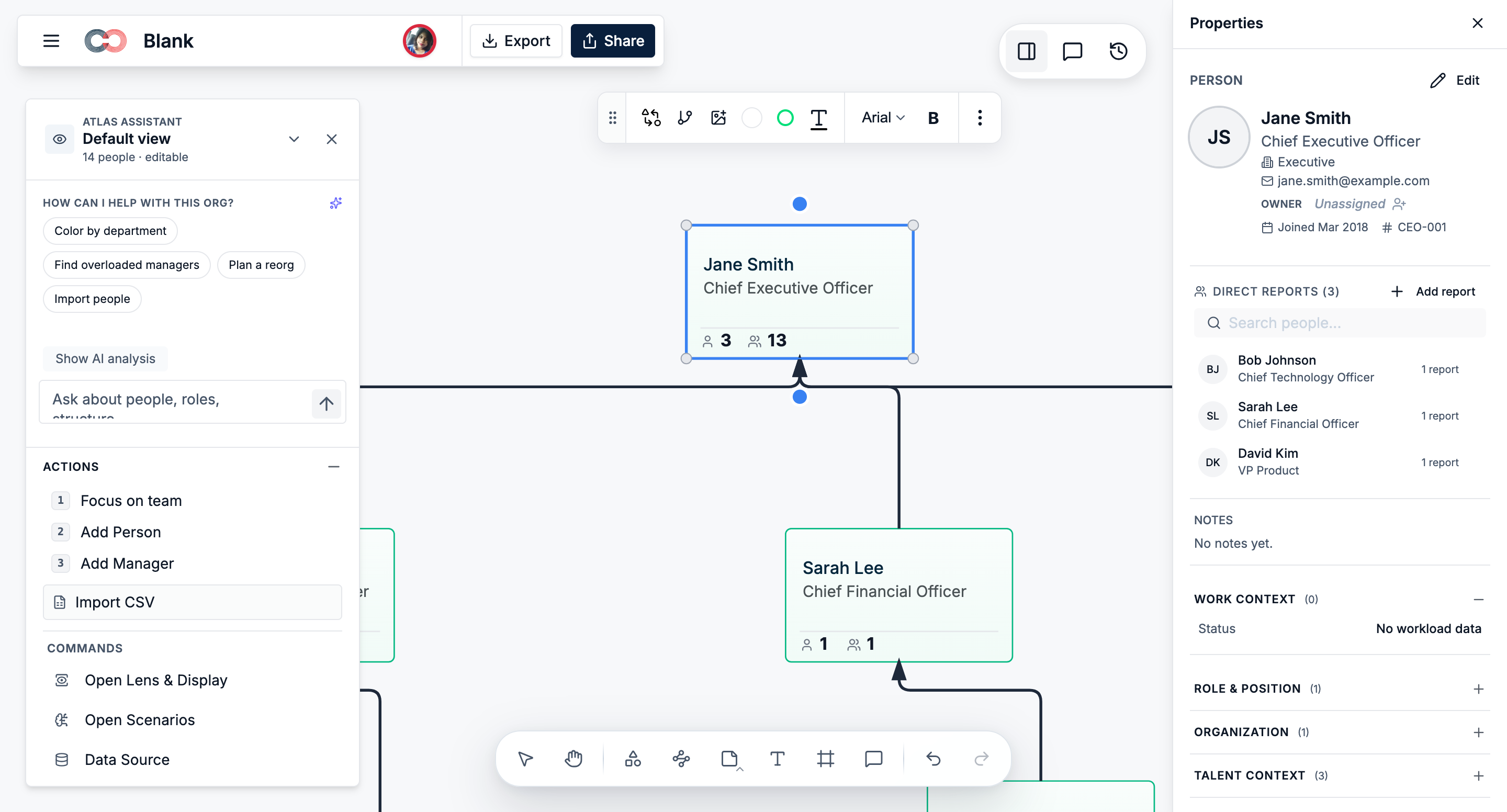This screenshot has width=1507, height=812.
Task: Select the comment tool in bottom toolbar
Action: 873,759
